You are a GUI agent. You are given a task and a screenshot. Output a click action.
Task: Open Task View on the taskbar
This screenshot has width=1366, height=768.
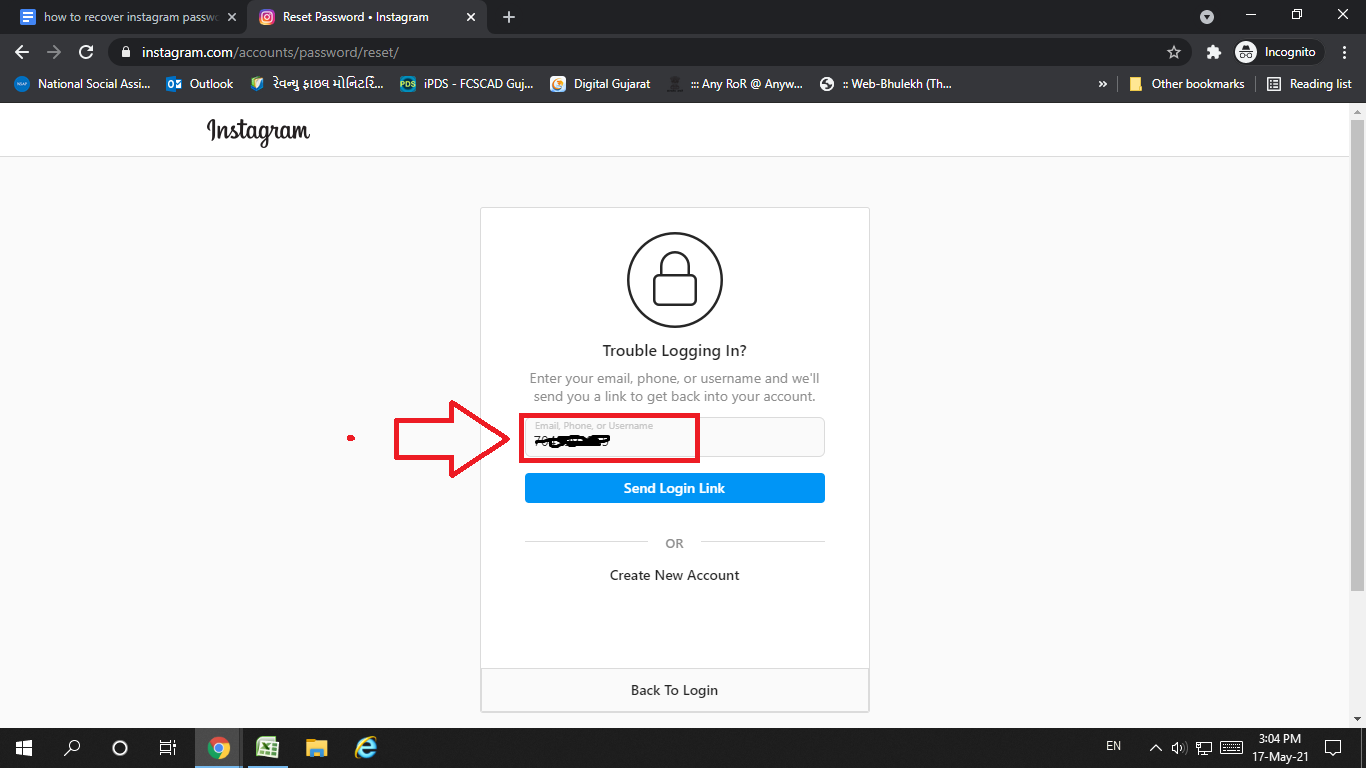pos(168,747)
